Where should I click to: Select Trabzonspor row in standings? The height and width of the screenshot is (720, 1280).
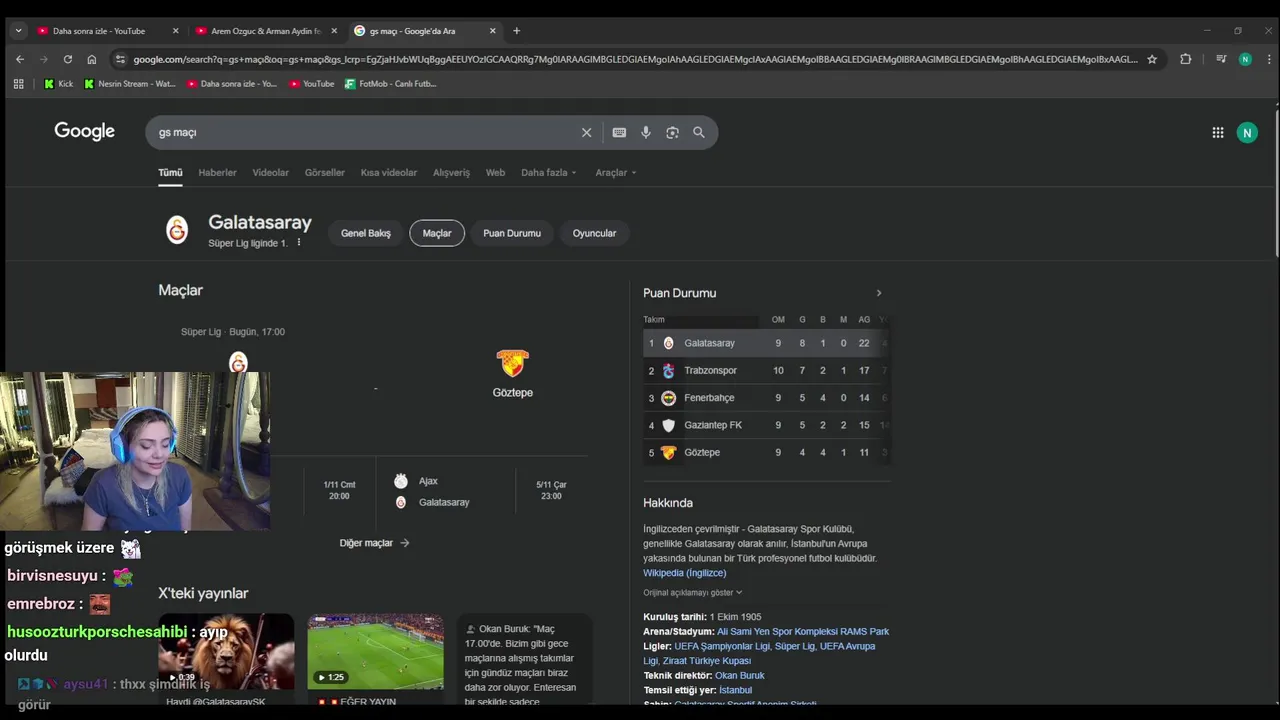tap(766, 370)
